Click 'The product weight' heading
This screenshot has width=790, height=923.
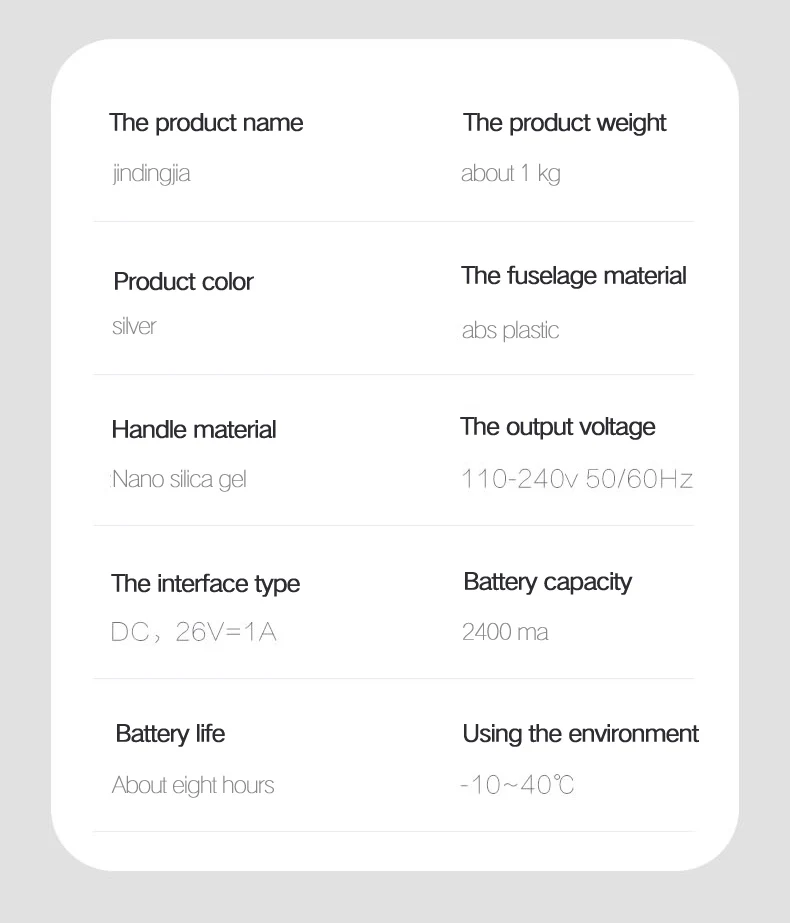(x=564, y=123)
